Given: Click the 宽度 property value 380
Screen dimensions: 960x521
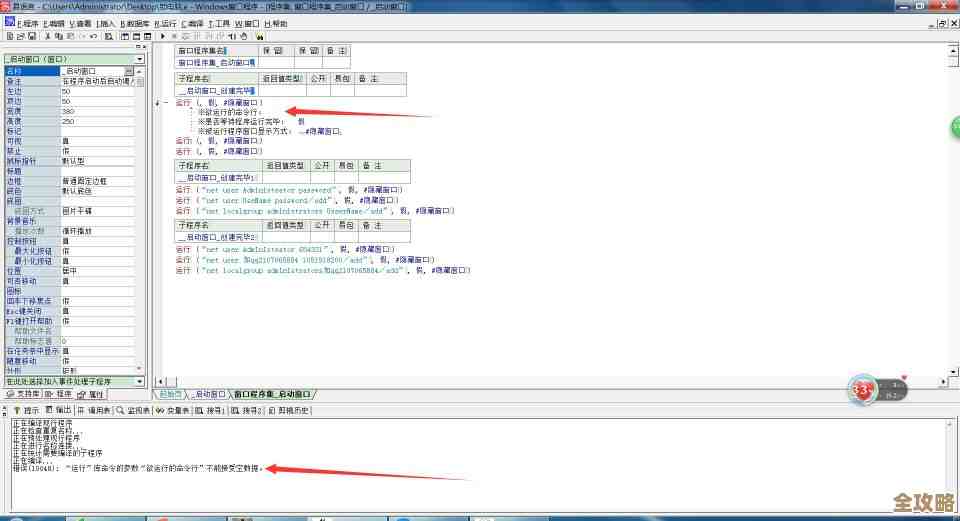Looking at the screenshot, I should [100, 111].
